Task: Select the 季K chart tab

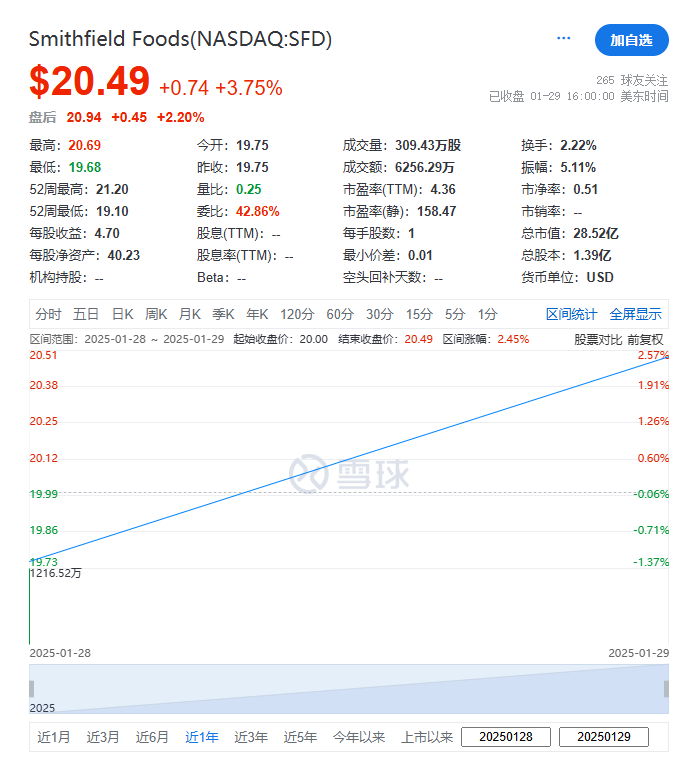Action: (223, 315)
